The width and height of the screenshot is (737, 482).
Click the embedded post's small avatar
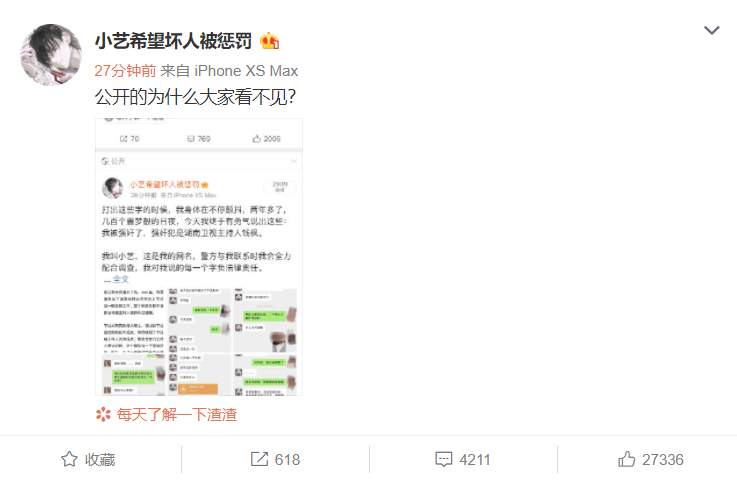click(112, 188)
